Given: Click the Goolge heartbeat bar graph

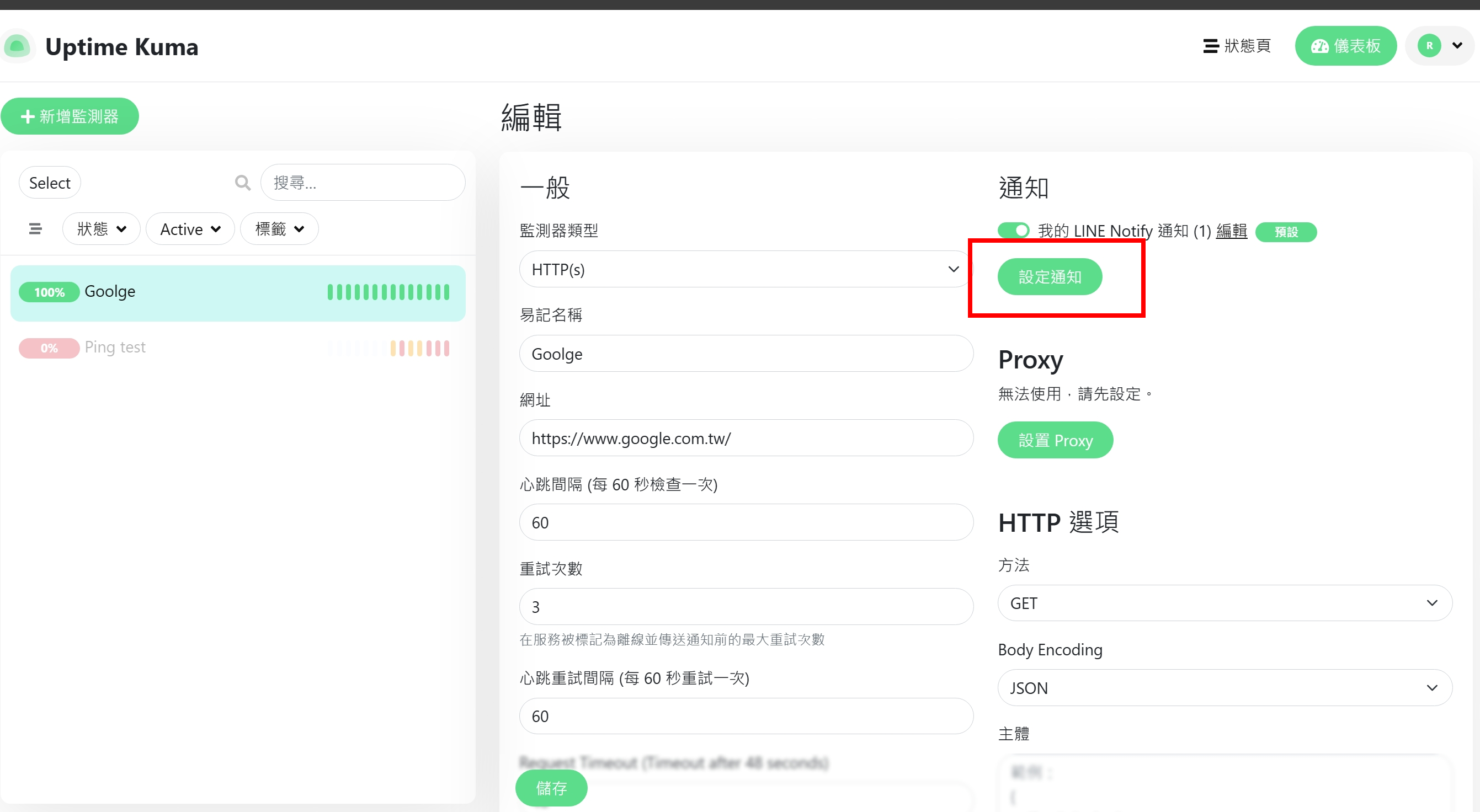Looking at the screenshot, I should tap(388, 292).
